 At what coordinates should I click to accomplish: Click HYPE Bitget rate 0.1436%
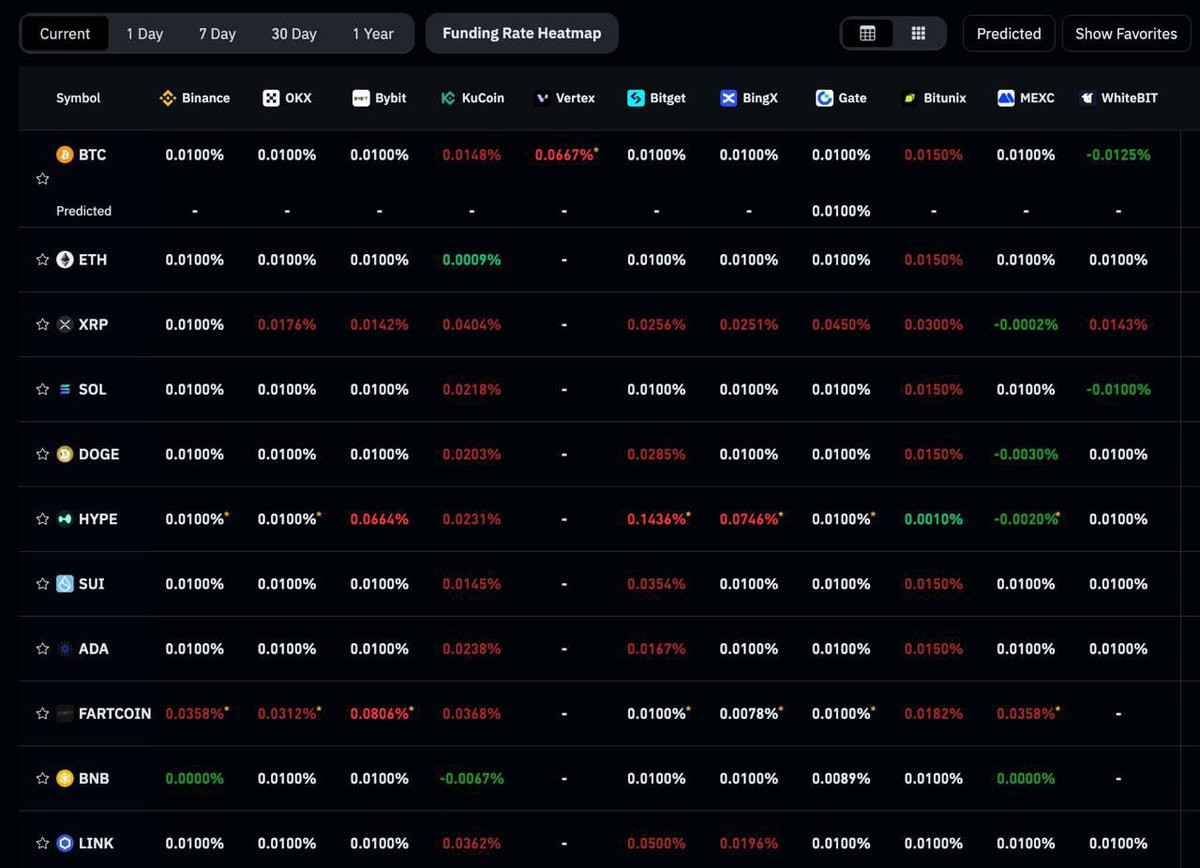657,519
